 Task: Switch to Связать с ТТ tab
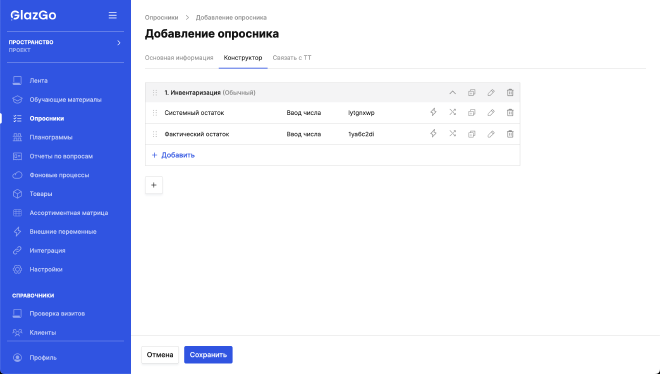pos(292,58)
